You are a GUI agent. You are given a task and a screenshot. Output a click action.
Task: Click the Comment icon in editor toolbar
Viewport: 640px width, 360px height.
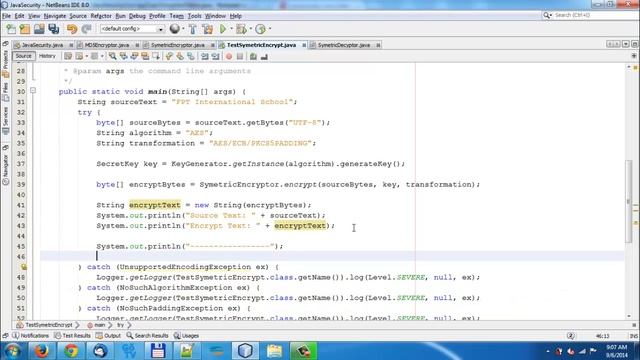(253, 56)
